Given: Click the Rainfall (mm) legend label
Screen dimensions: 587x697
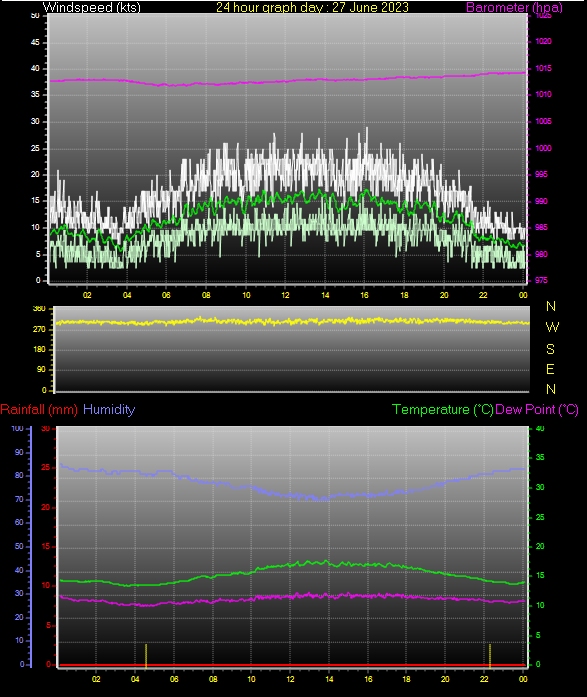Looking at the screenshot, I should (39, 409).
